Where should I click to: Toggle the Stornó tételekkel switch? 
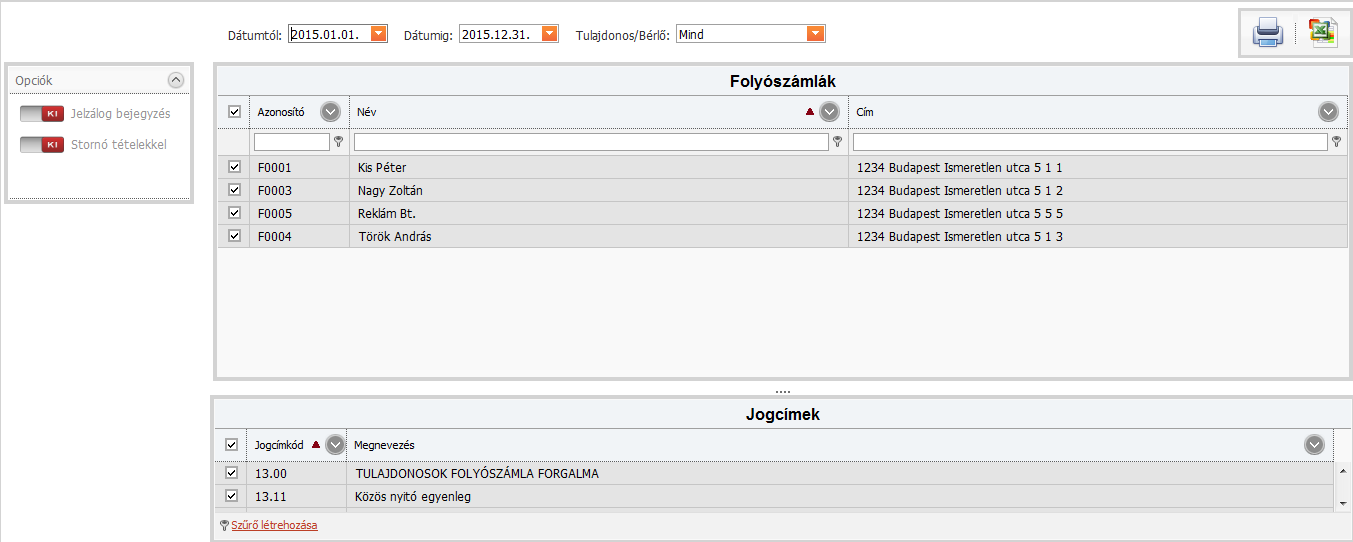tap(42, 145)
